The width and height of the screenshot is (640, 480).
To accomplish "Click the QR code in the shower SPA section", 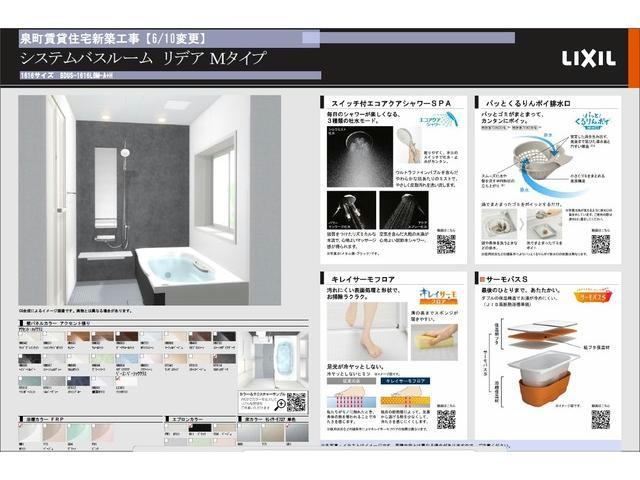I will point(445,246).
